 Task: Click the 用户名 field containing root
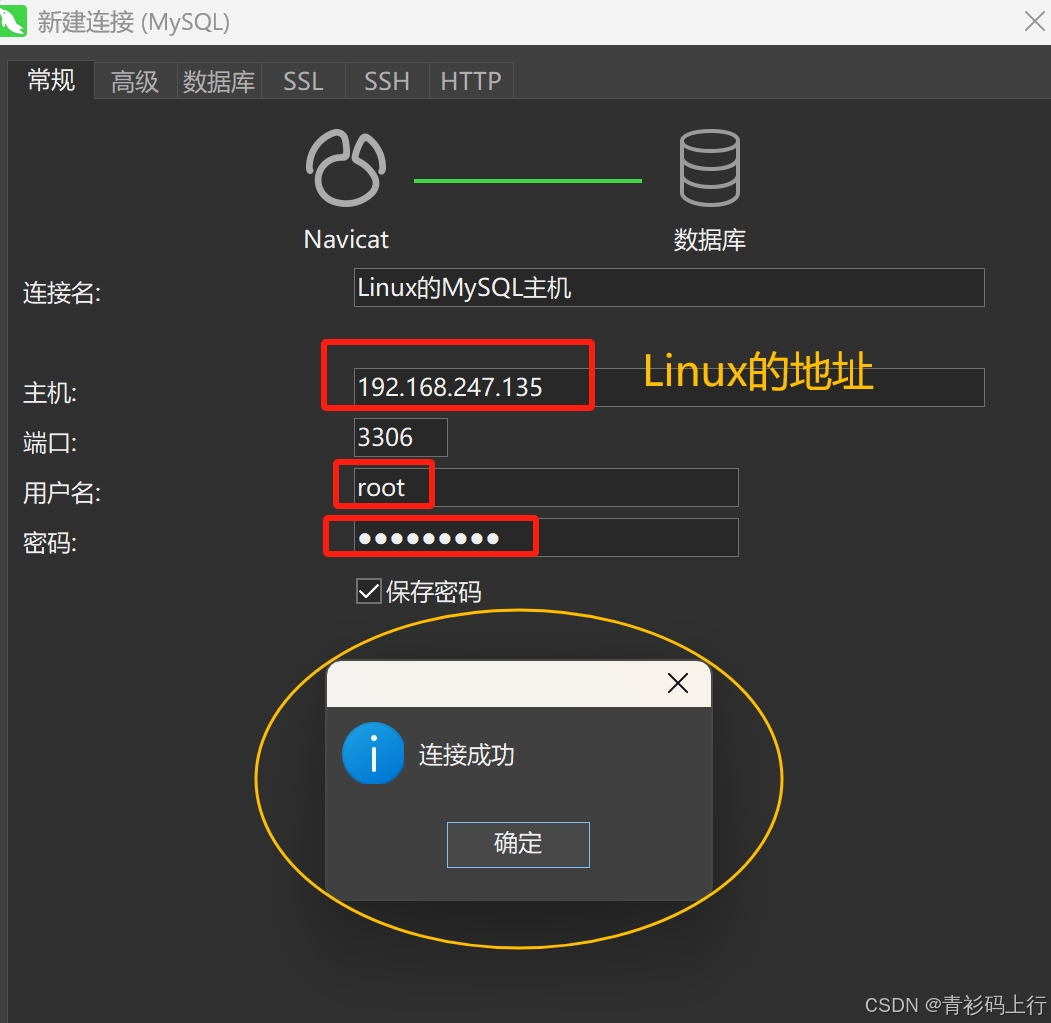click(x=546, y=487)
